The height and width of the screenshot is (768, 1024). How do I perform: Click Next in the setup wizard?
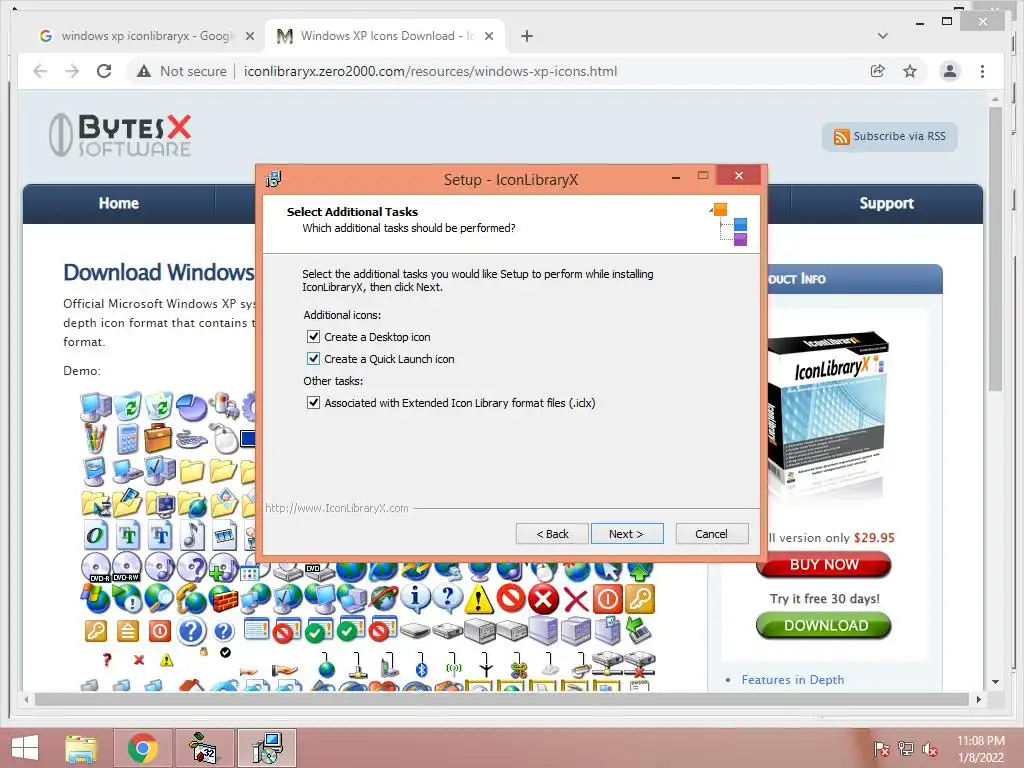[x=627, y=534]
